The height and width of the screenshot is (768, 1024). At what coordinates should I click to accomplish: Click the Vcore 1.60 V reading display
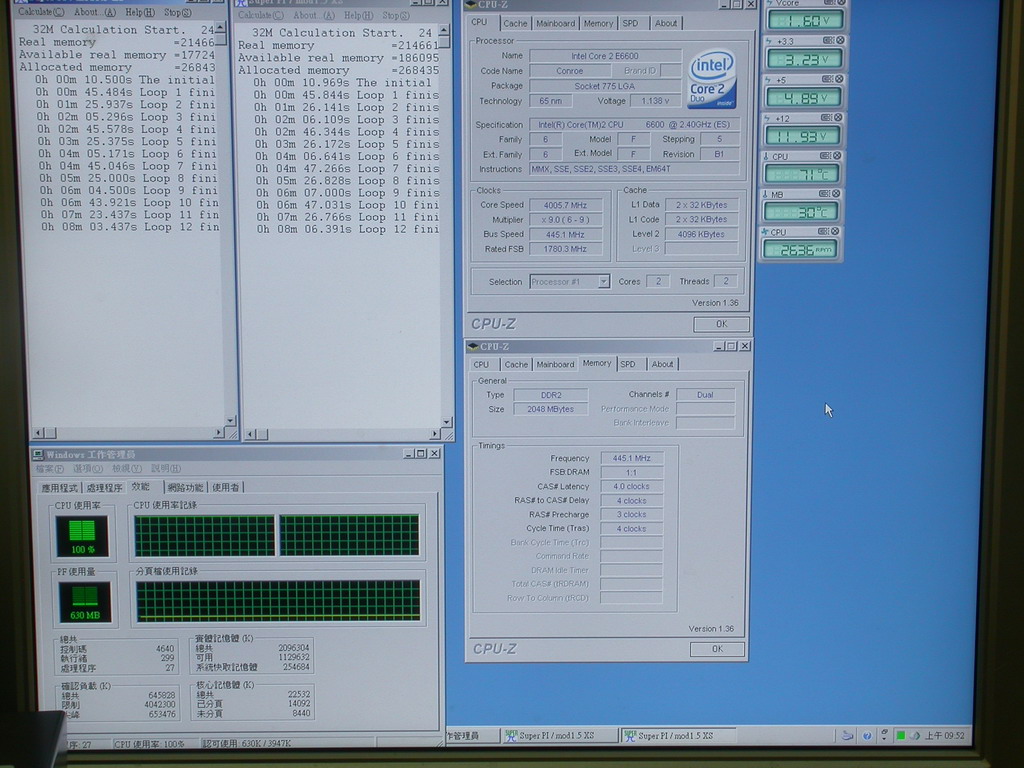(805, 20)
